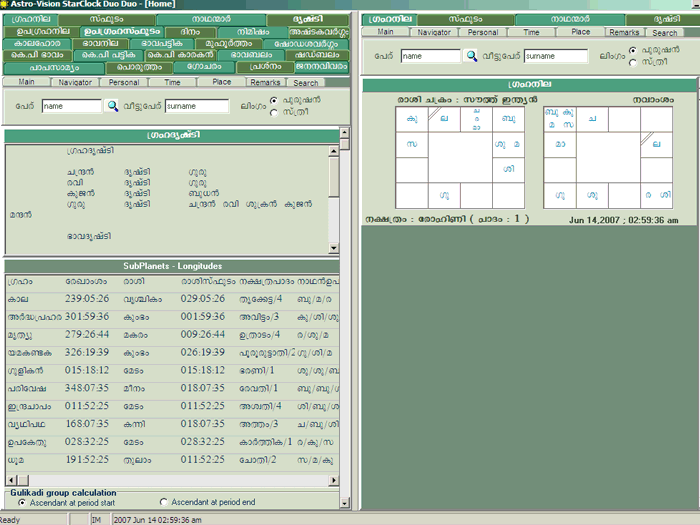Click the surname field in the left pane
Screen dimensions: 700x525
(x=196, y=106)
